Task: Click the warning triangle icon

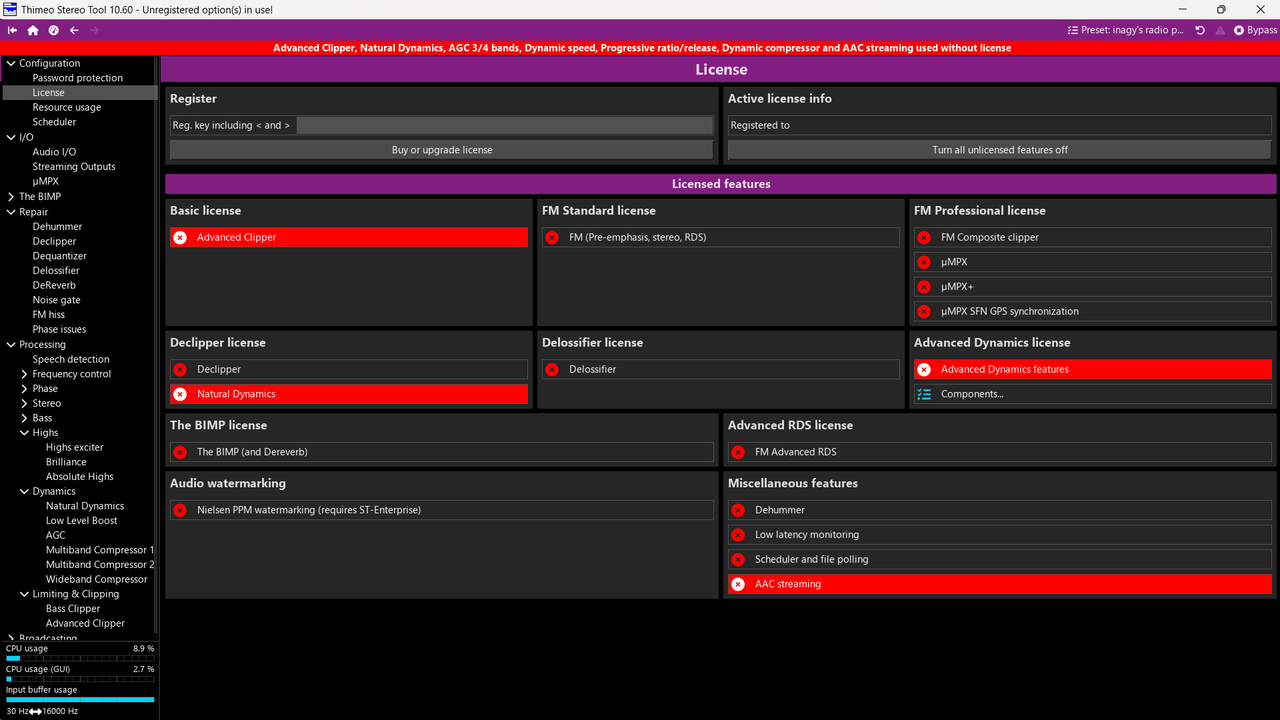Action: click(1221, 30)
